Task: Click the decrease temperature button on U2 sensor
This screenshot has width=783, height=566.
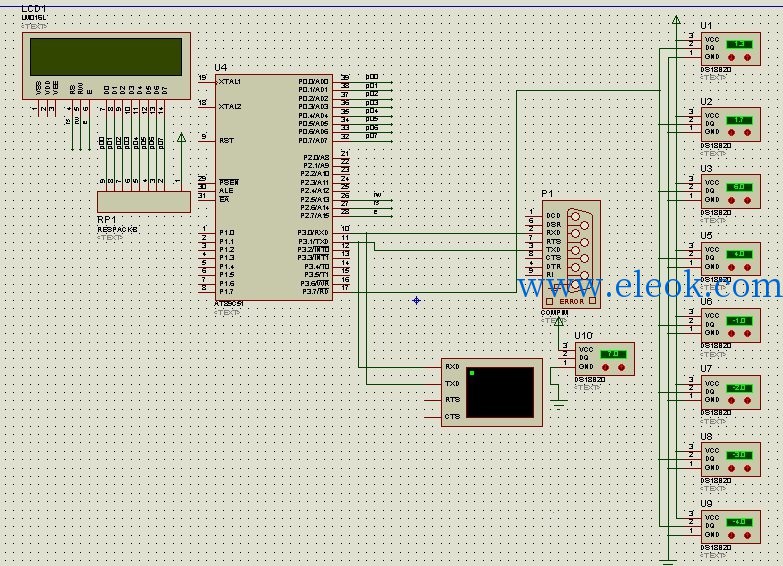Action: 732,132
